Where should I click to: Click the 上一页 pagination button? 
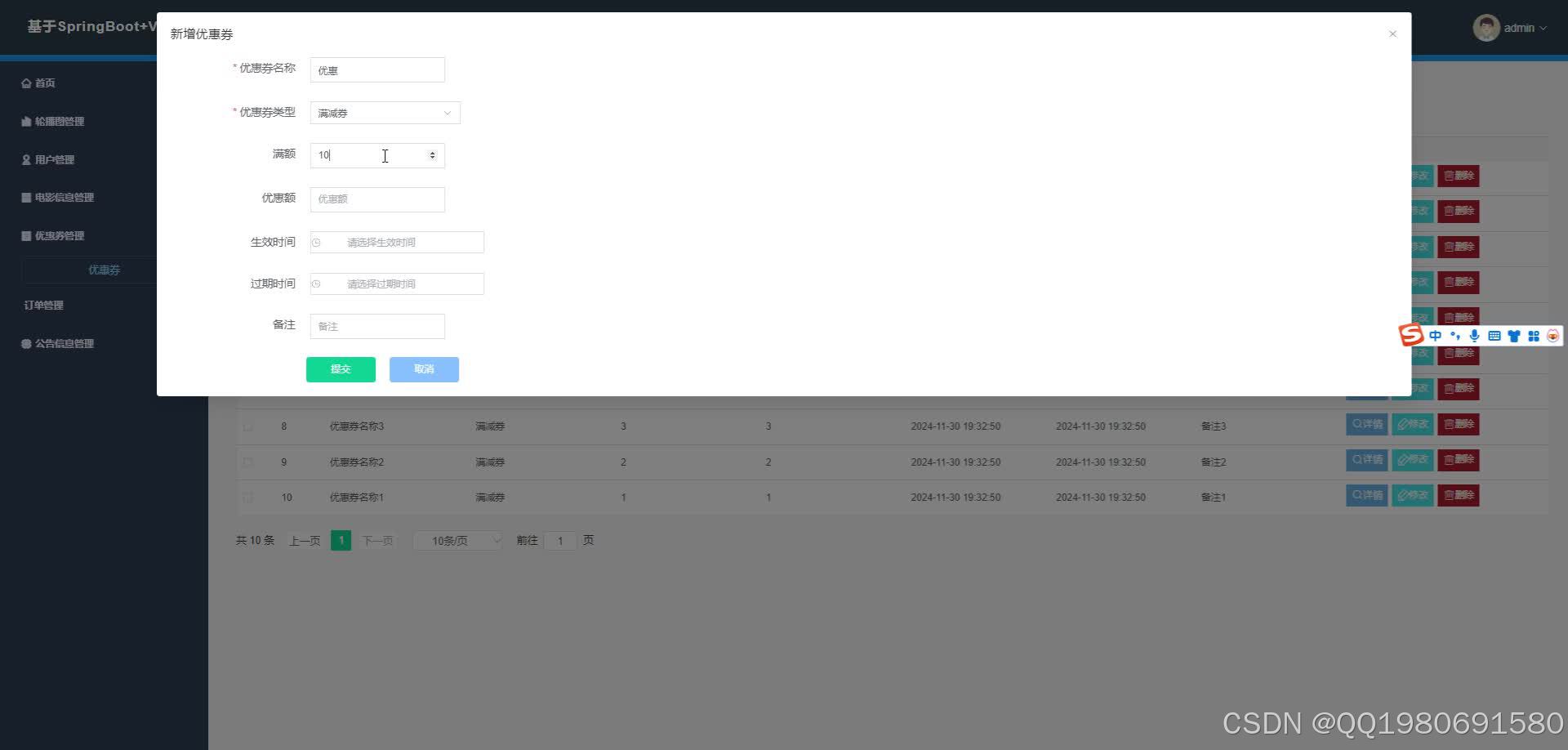(x=305, y=541)
